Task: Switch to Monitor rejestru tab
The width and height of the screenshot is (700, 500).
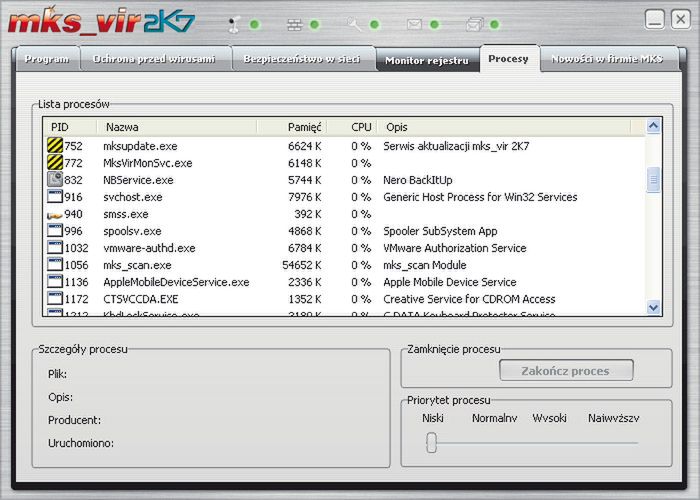Action: pyautogui.click(x=427, y=60)
